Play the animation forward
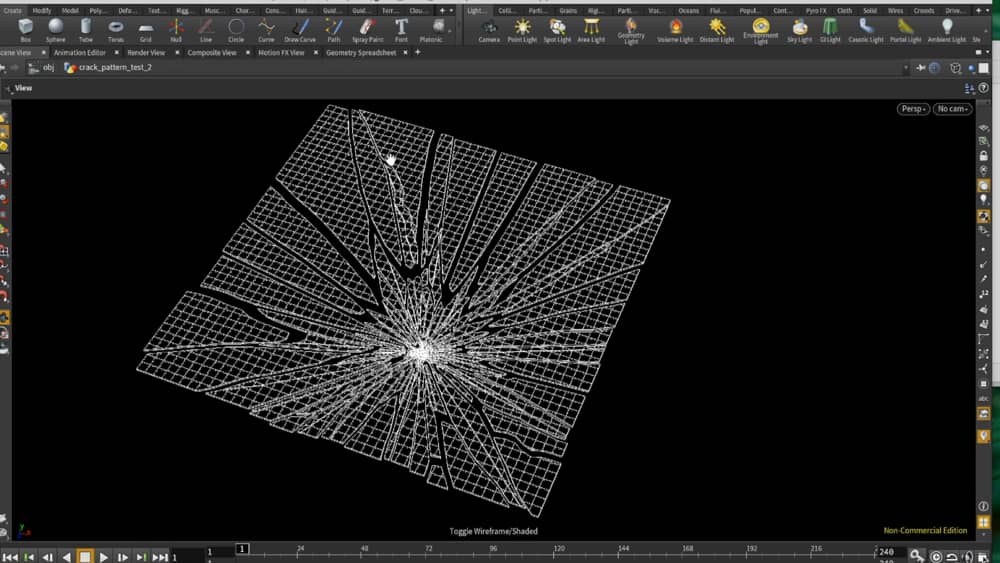 tap(103, 557)
